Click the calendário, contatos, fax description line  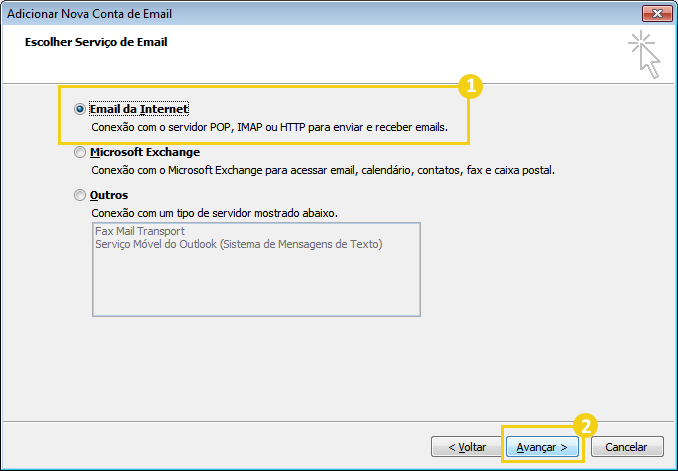point(322,171)
